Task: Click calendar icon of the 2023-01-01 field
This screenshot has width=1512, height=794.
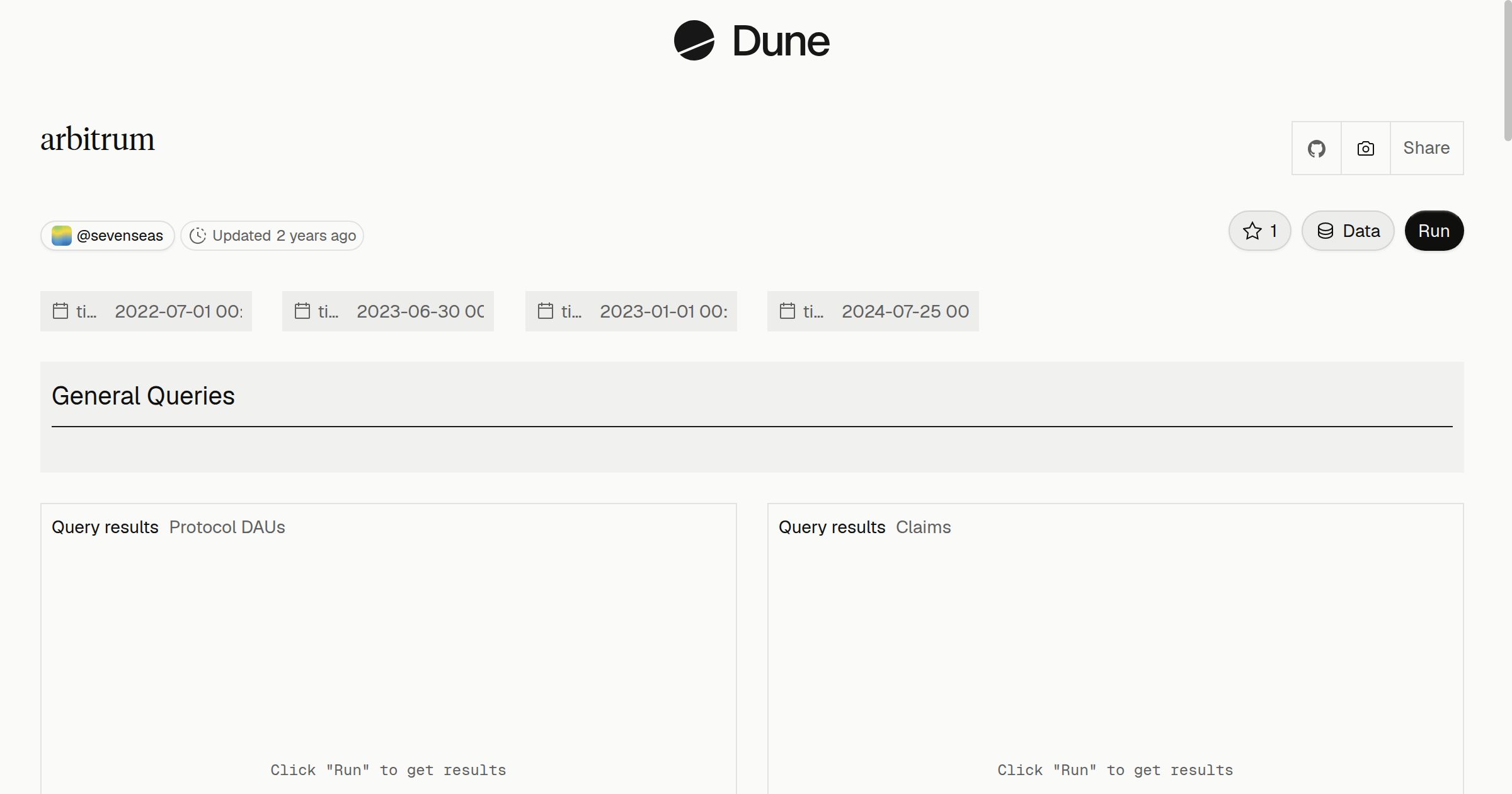Action: click(546, 311)
